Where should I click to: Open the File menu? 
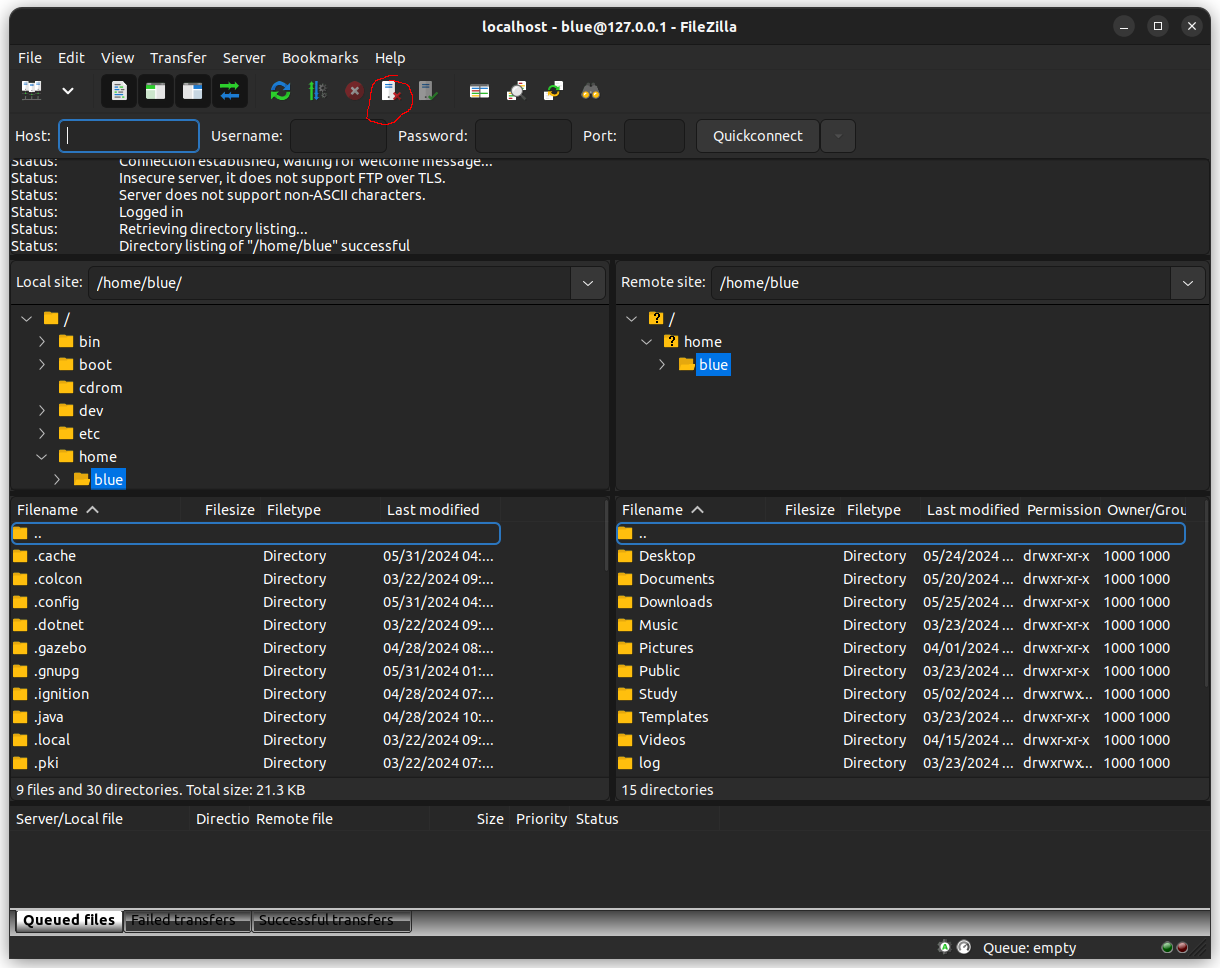tap(30, 58)
